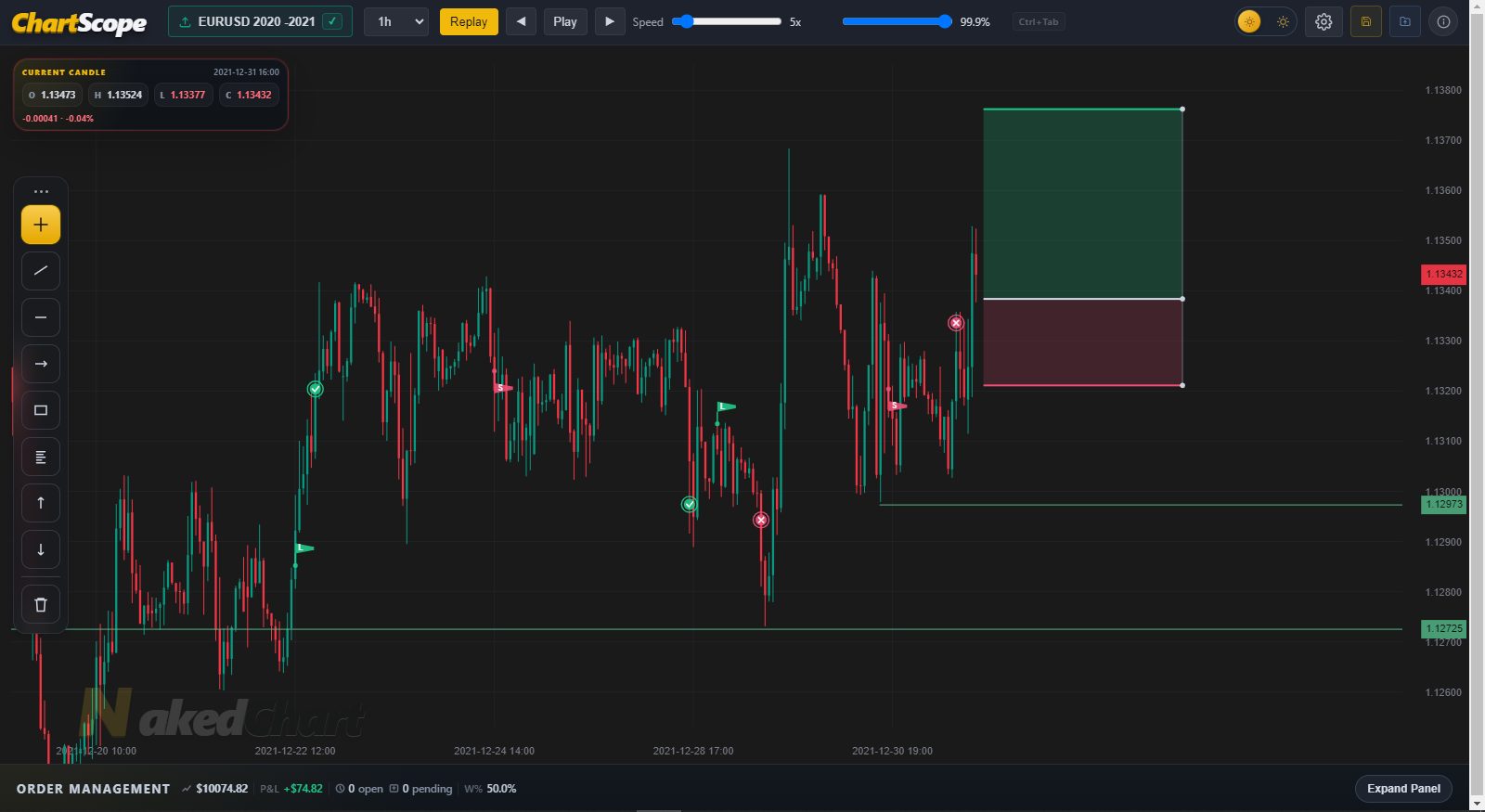Click the -0.00041 · -0.04% change value
The image size is (1485, 812).
58,119
